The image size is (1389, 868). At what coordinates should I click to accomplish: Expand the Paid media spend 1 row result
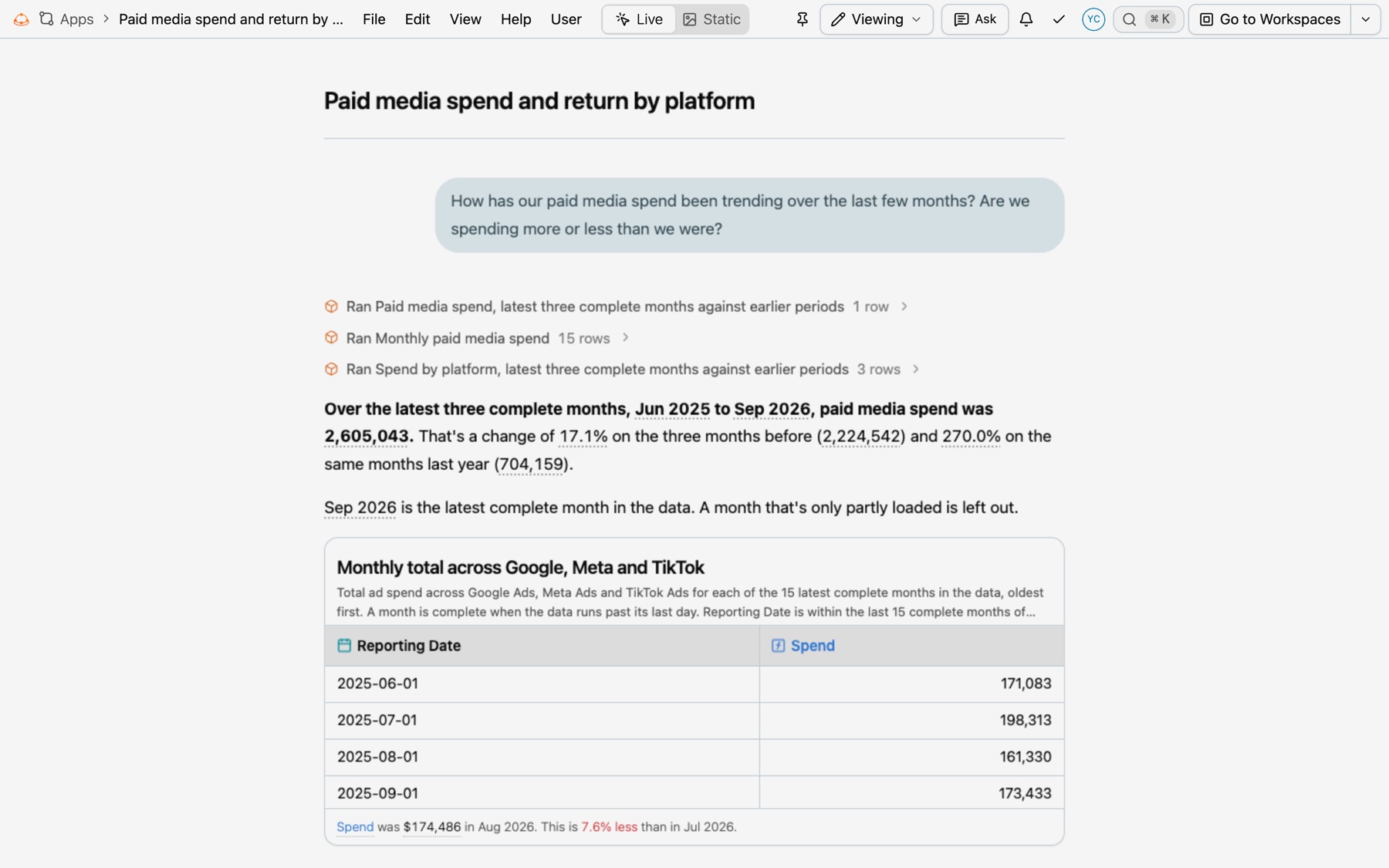coord(904,306)
